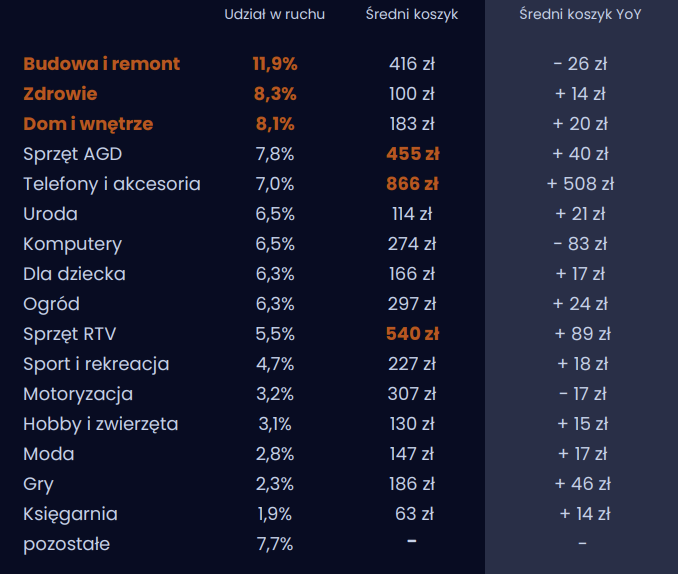
Task: Click the 11,9% traffic share value
Action: [275, 64]
